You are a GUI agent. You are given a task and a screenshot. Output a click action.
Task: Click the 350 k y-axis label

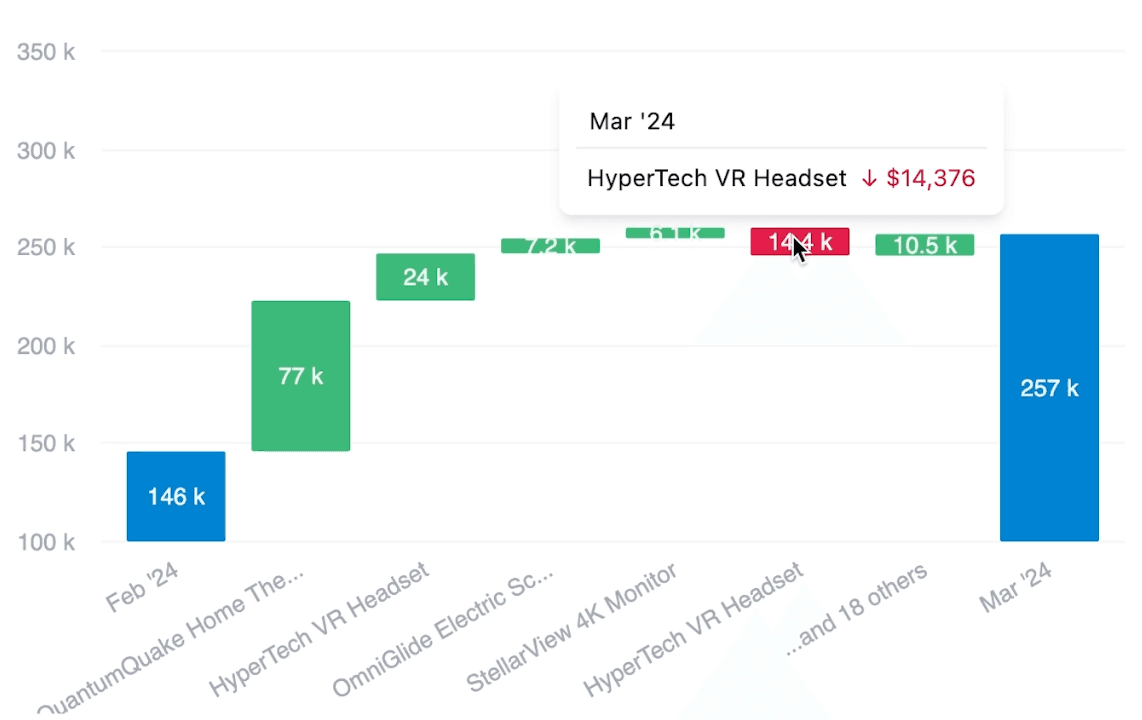[x=47, y=52]
